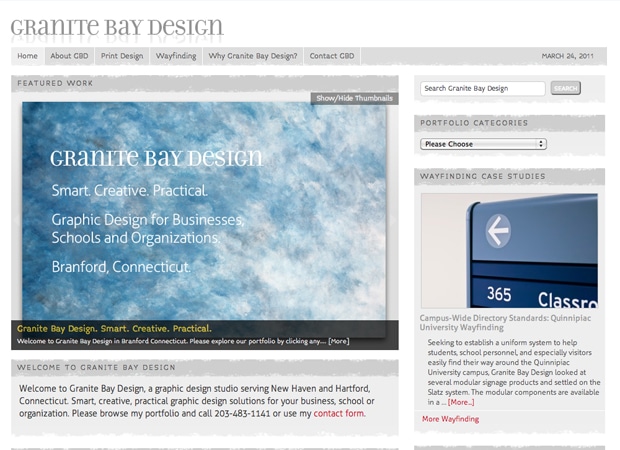
Task: Open Campus-Wide Directory Standards article title
Action: [x=505, y=323]
